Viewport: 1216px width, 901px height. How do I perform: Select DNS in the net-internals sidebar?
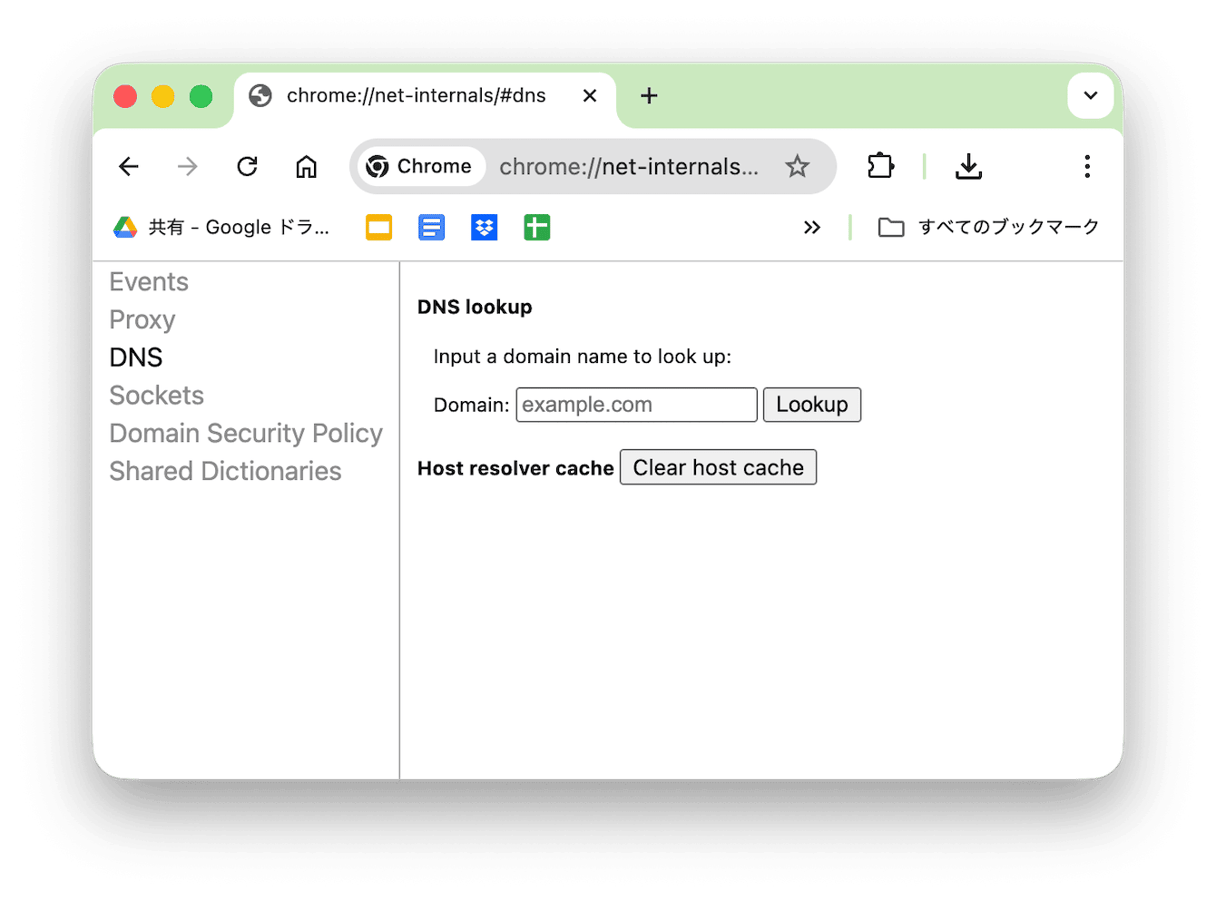pos(135,357)
